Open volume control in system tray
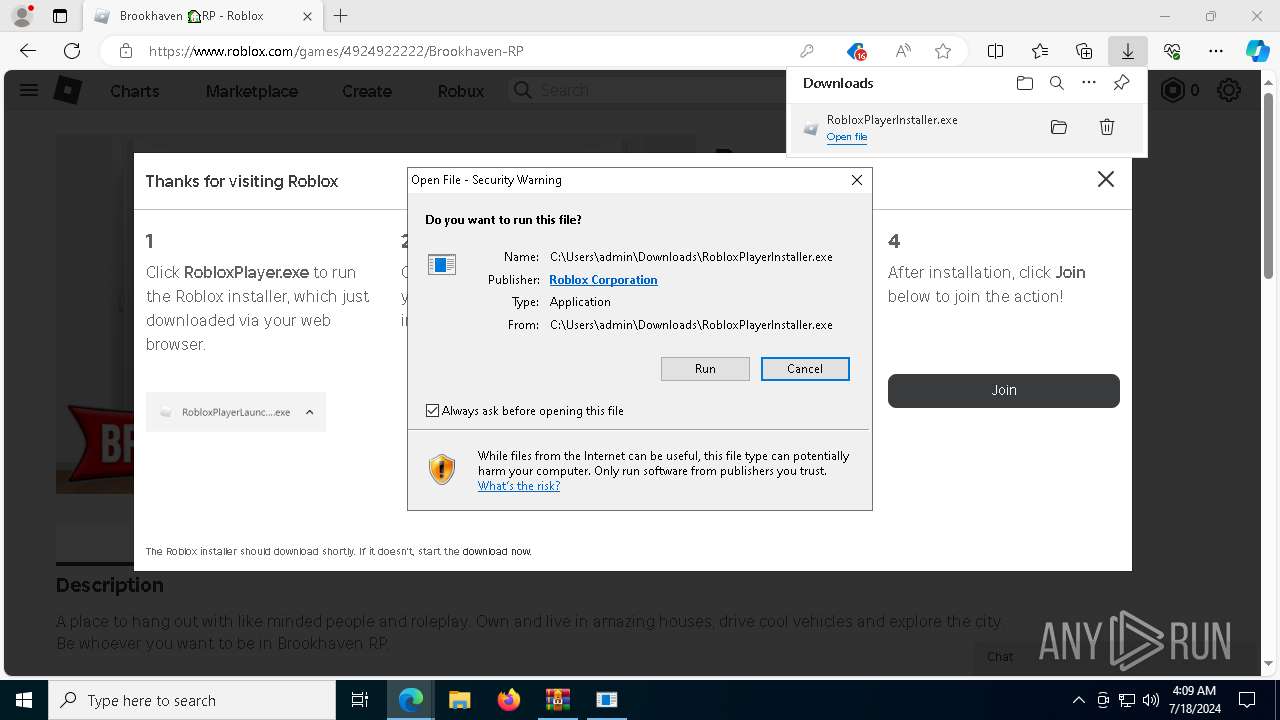Image resolution: width=1280 pixels, height=720 pixels. 1151,700
